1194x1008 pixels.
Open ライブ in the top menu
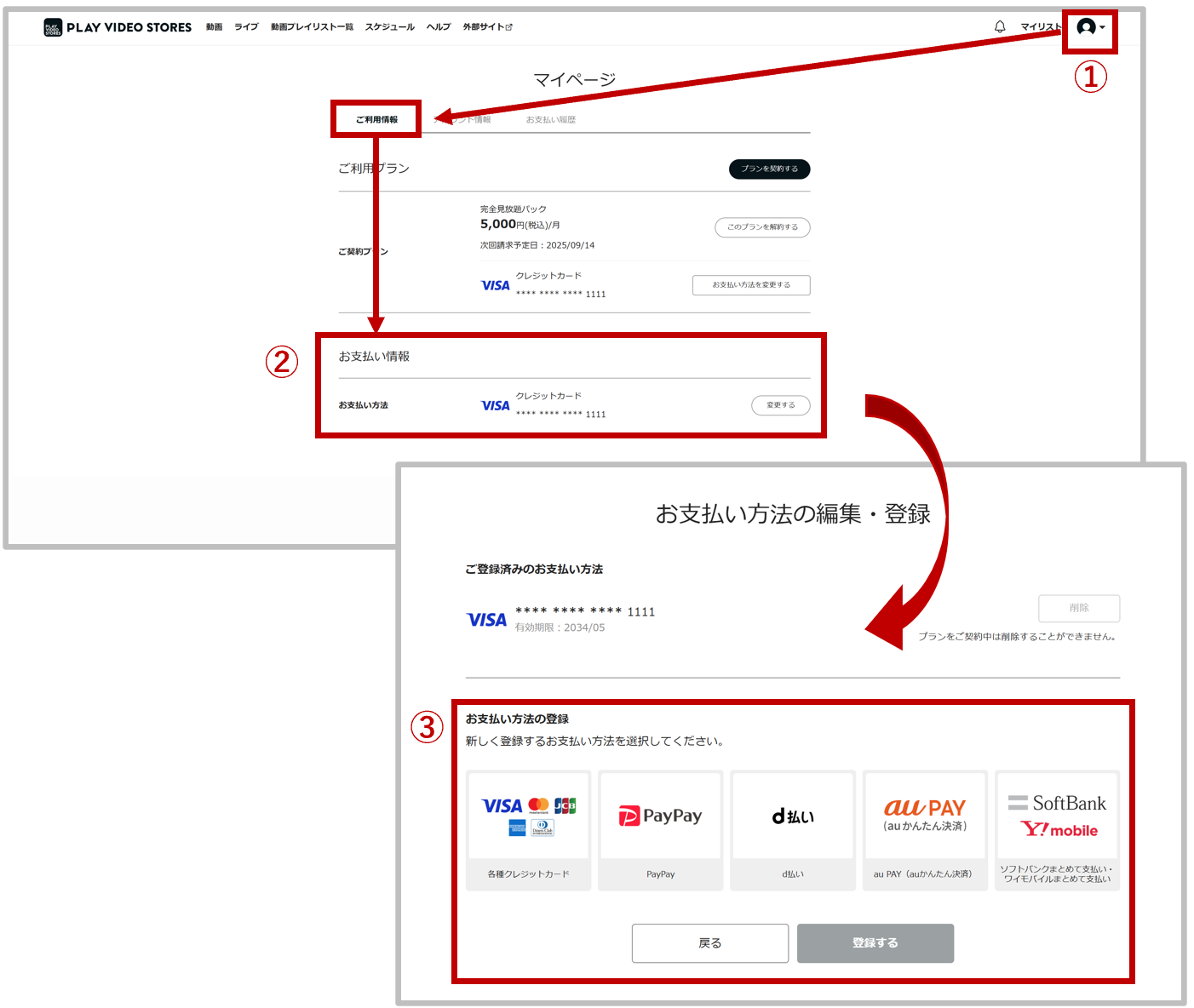246,27
